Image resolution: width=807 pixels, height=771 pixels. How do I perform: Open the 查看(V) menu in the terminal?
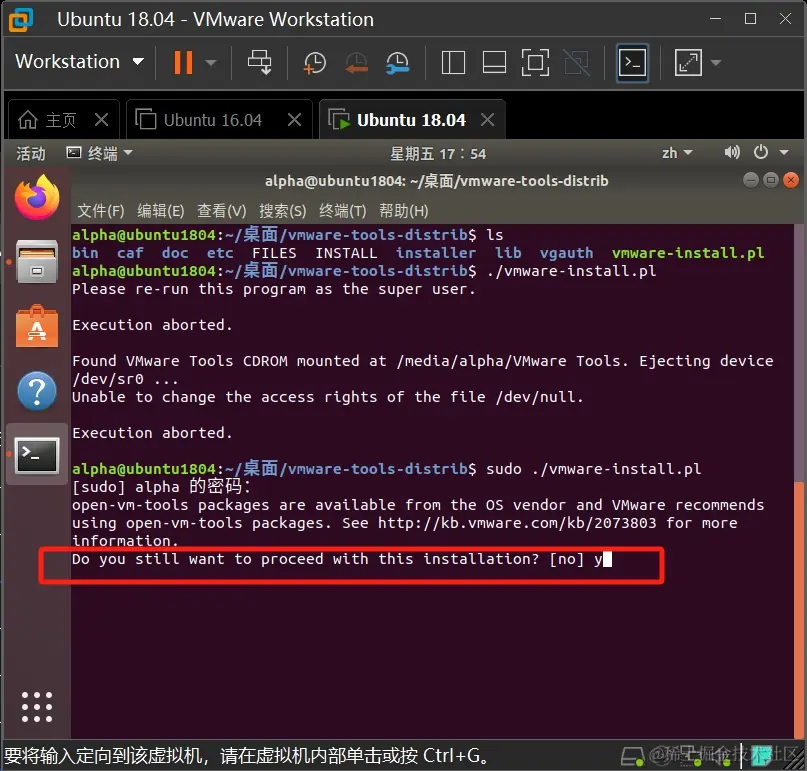222,211
